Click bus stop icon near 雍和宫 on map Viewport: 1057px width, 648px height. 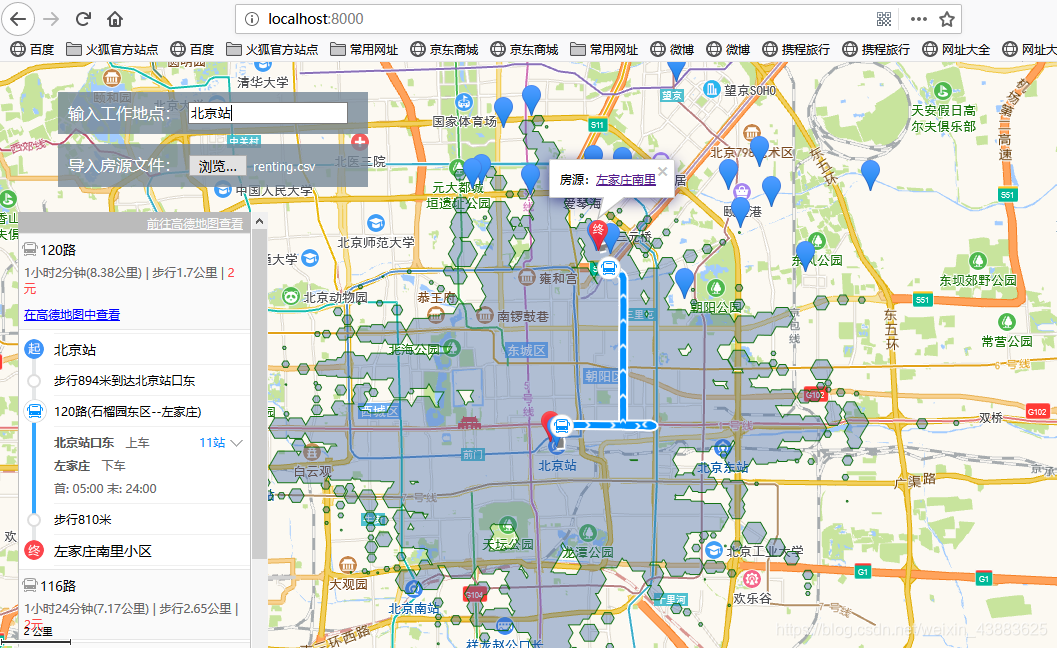click(609, 268)
